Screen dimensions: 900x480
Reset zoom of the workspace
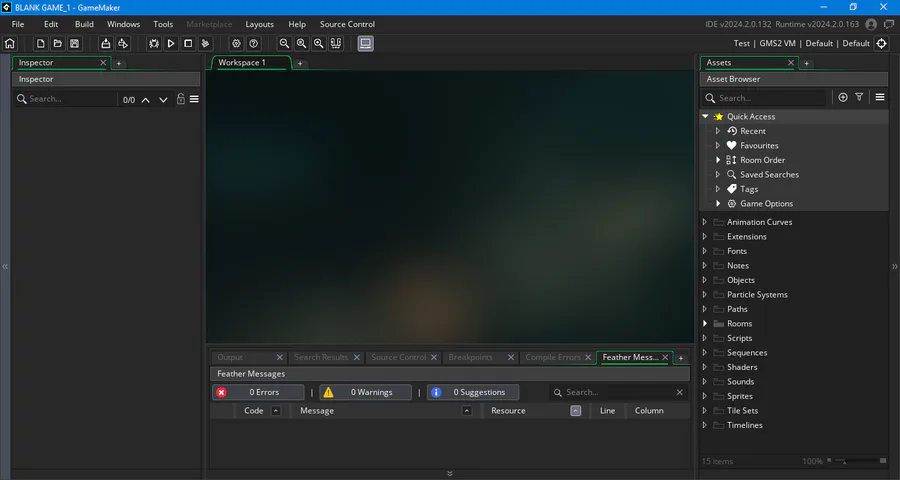(301, 44)
